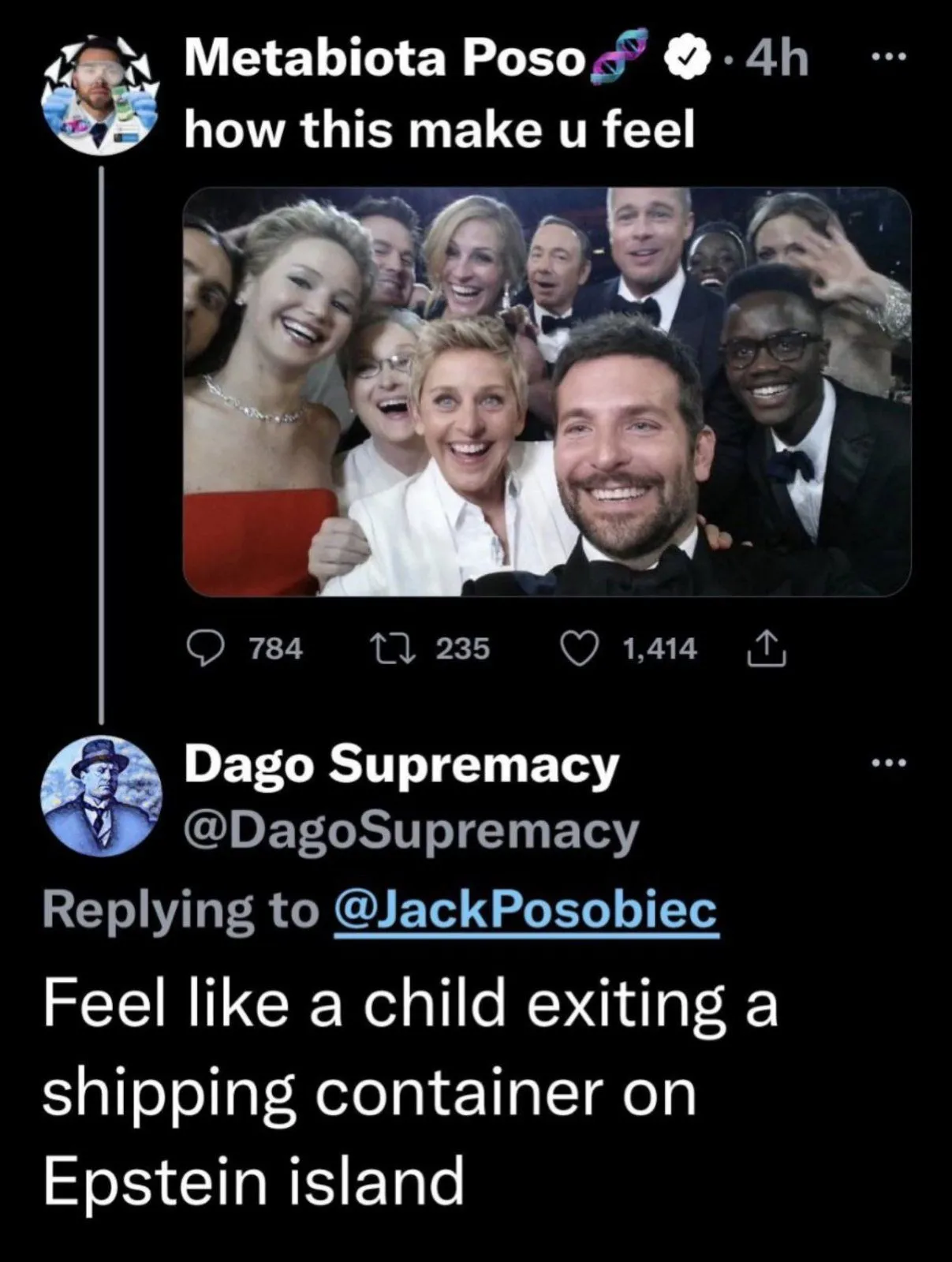The height and width of the screenshot is (1262, 952).
Task: Click the reply speech bubble icon
Action: tap(204, 649)
